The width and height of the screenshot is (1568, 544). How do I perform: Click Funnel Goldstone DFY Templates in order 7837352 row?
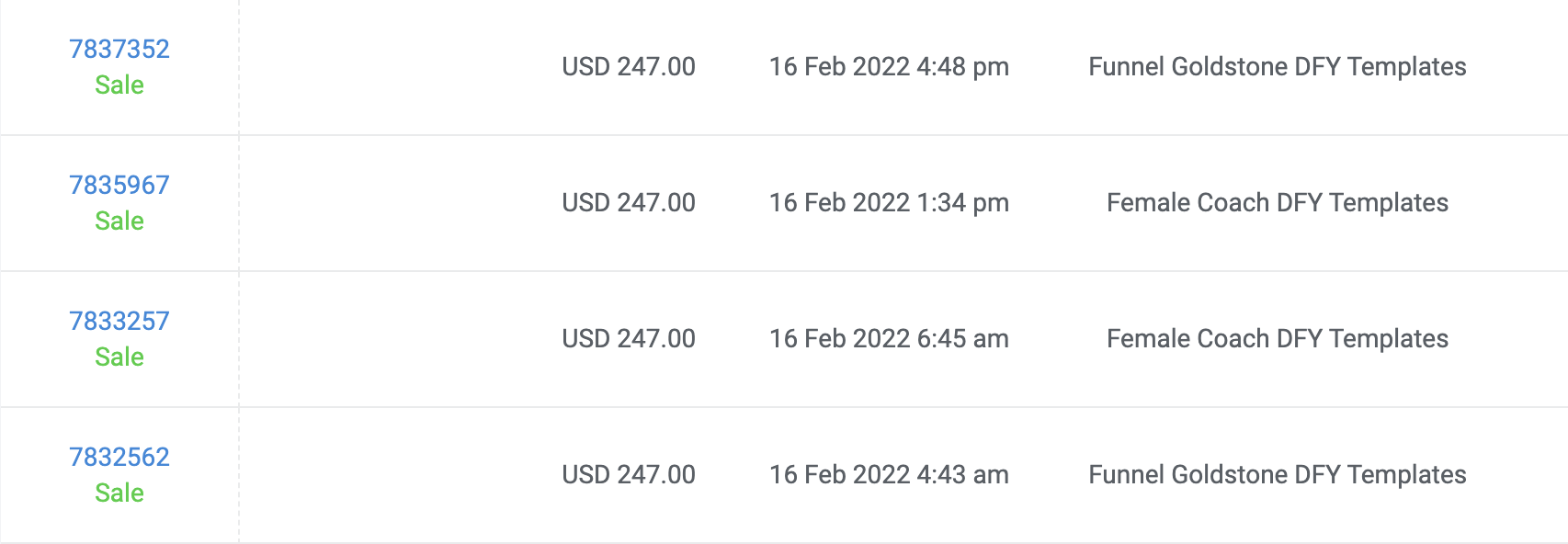(x=1277, y=67)
